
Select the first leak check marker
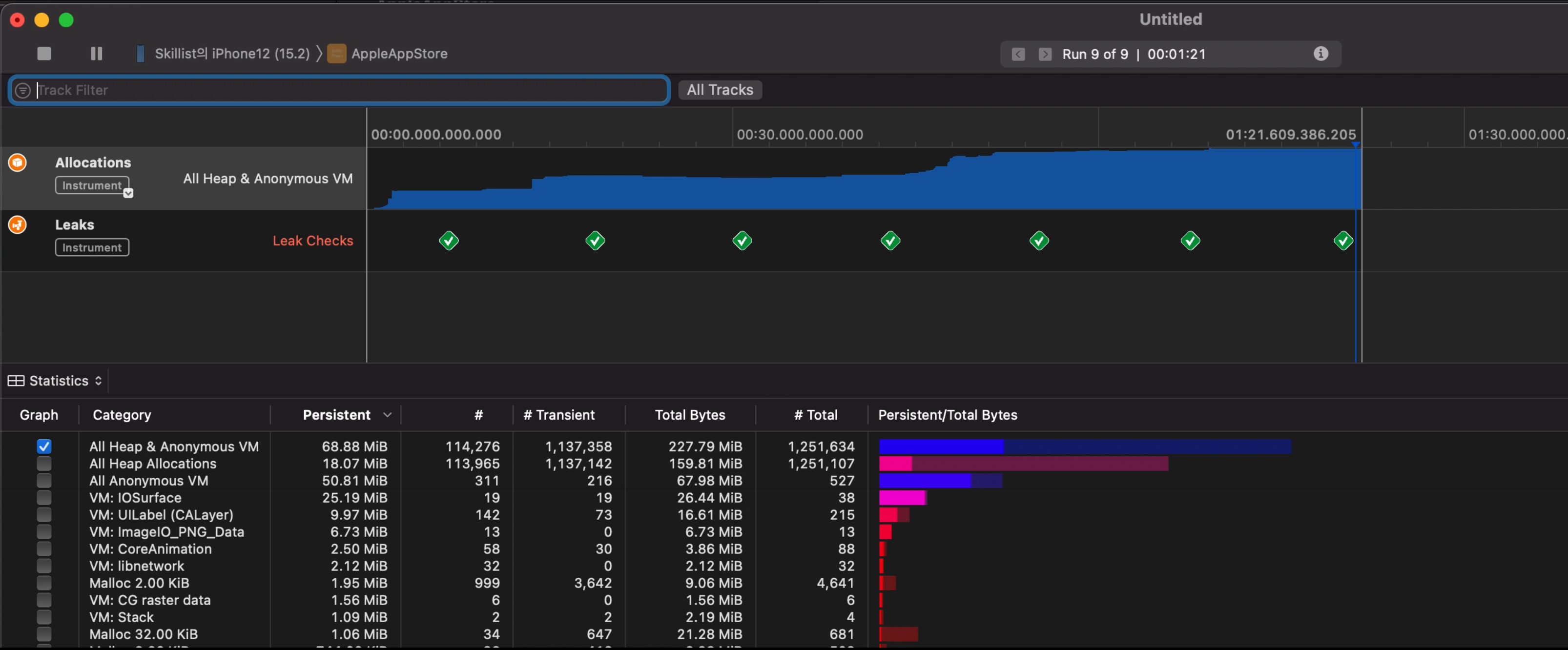[449, 241]
